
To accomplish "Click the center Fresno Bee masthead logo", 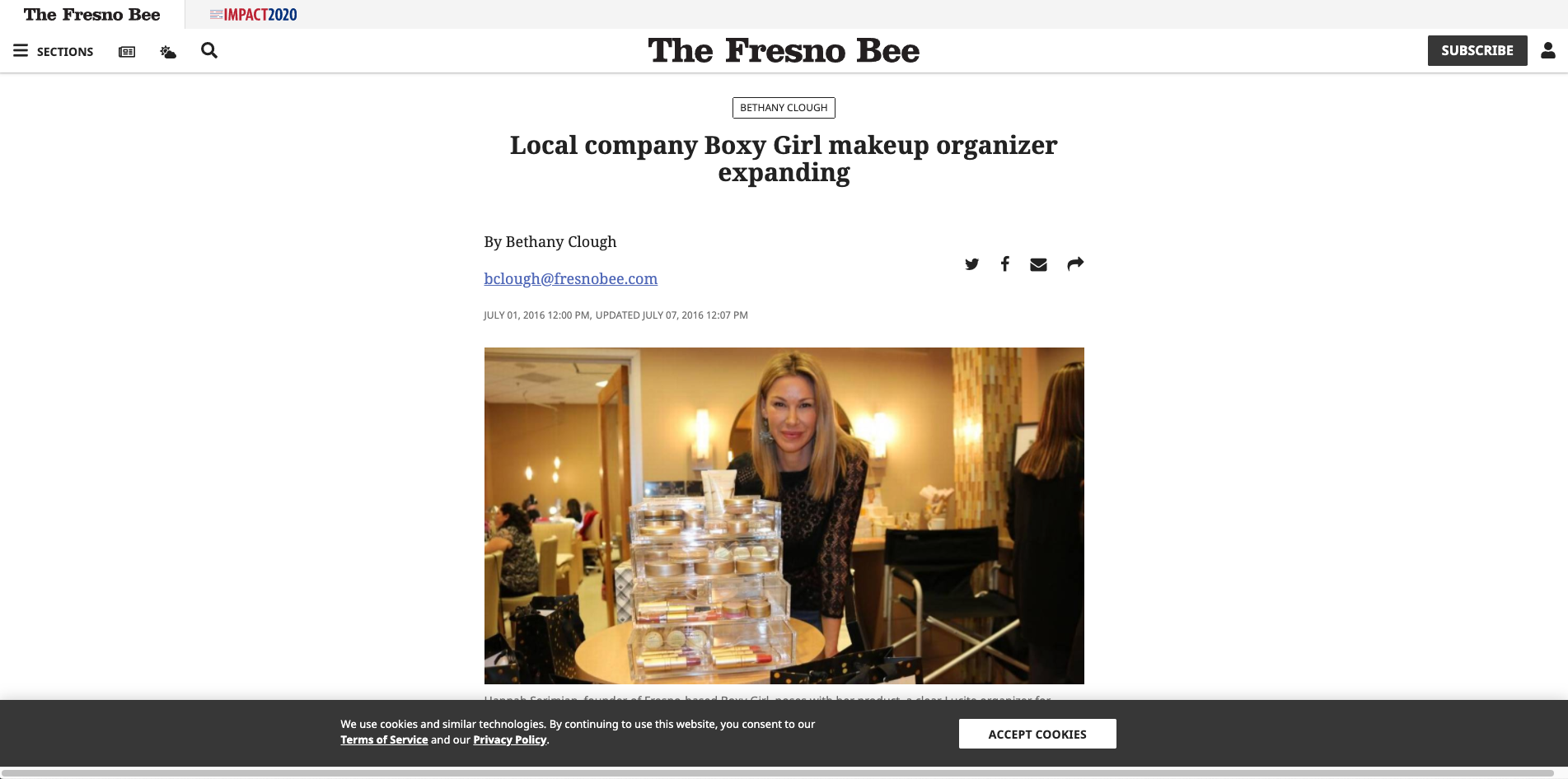I will coord(784,50).
